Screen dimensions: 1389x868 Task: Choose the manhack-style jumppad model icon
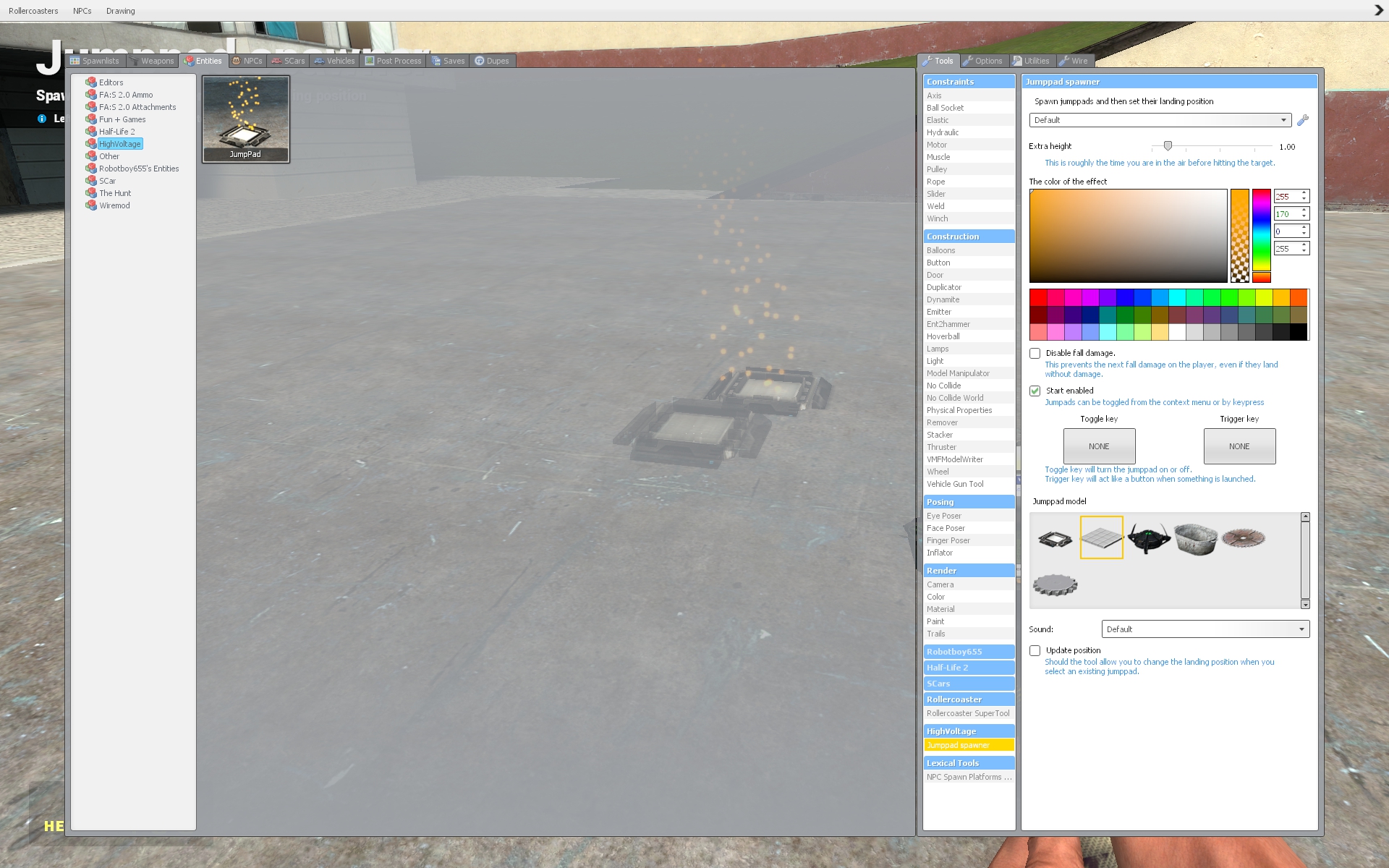click(1148, 538)
